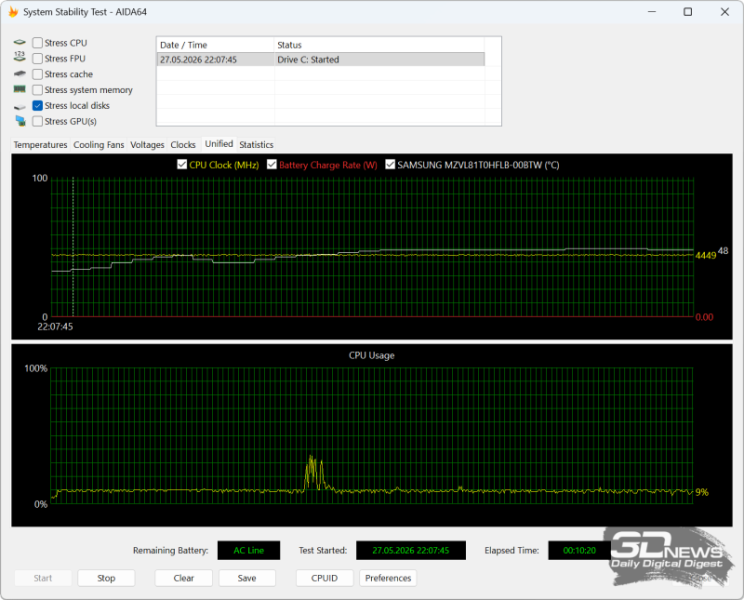Open Preferences

(x=388, y=578)
